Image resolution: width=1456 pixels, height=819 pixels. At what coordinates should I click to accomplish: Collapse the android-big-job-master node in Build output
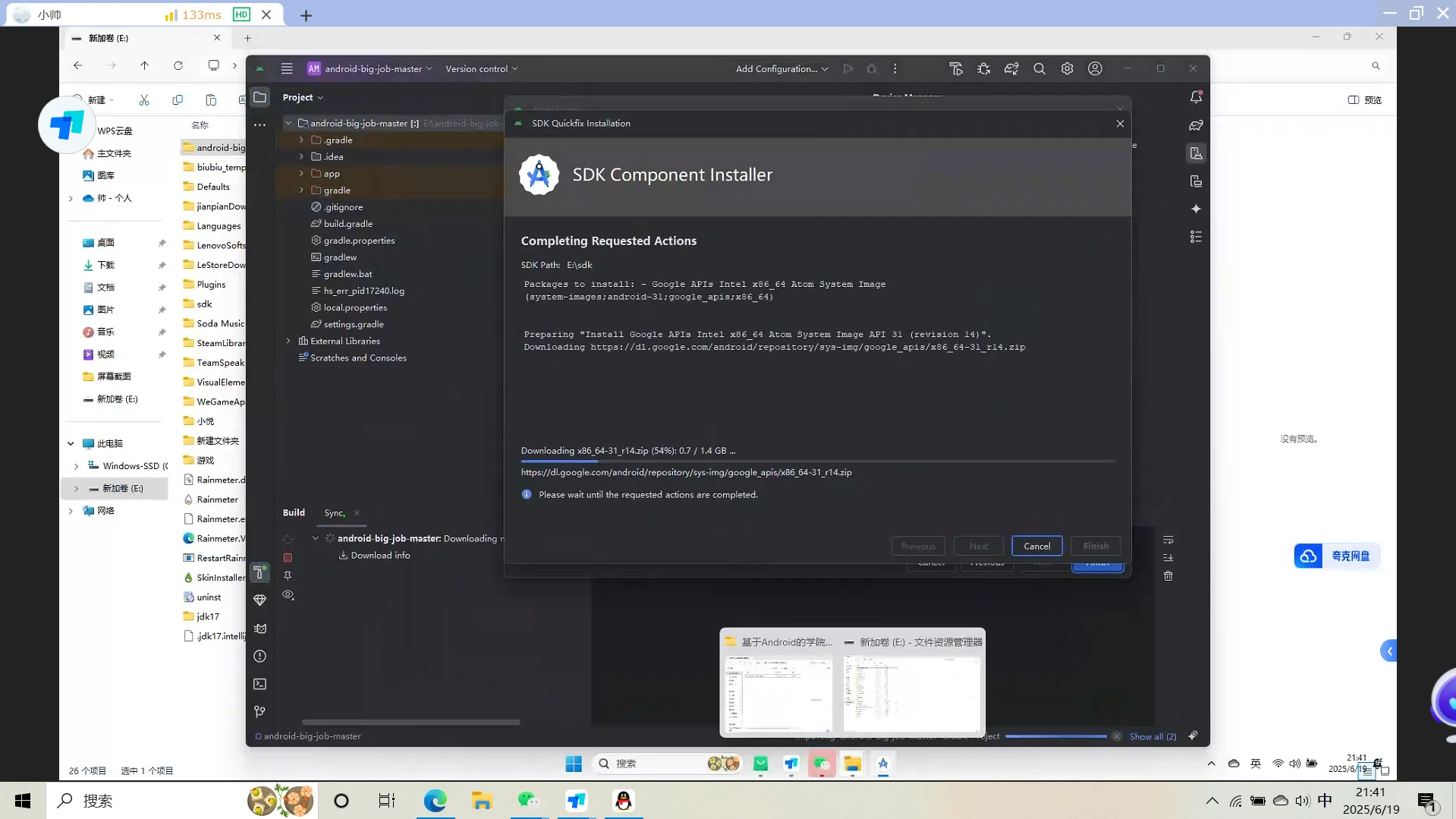pyautogui.click(x=316, y=539)
